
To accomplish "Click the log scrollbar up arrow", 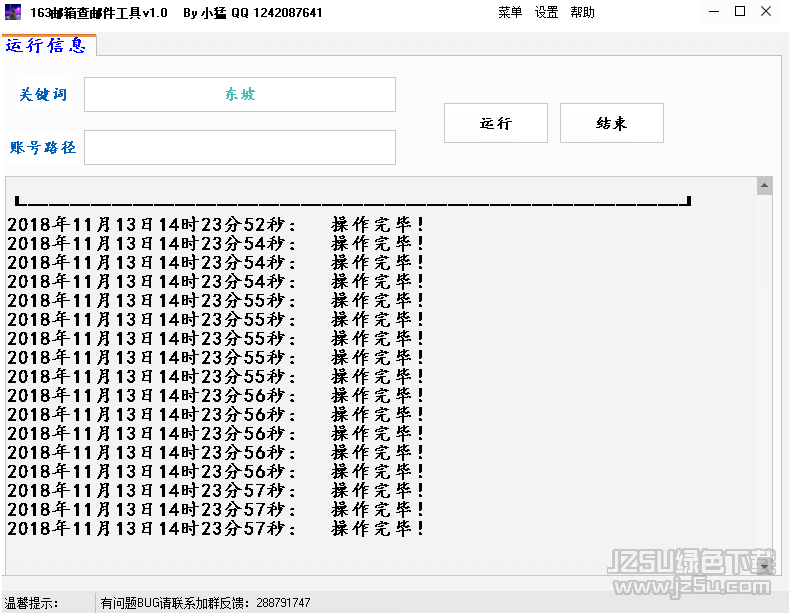I will [x=764, y=186].
